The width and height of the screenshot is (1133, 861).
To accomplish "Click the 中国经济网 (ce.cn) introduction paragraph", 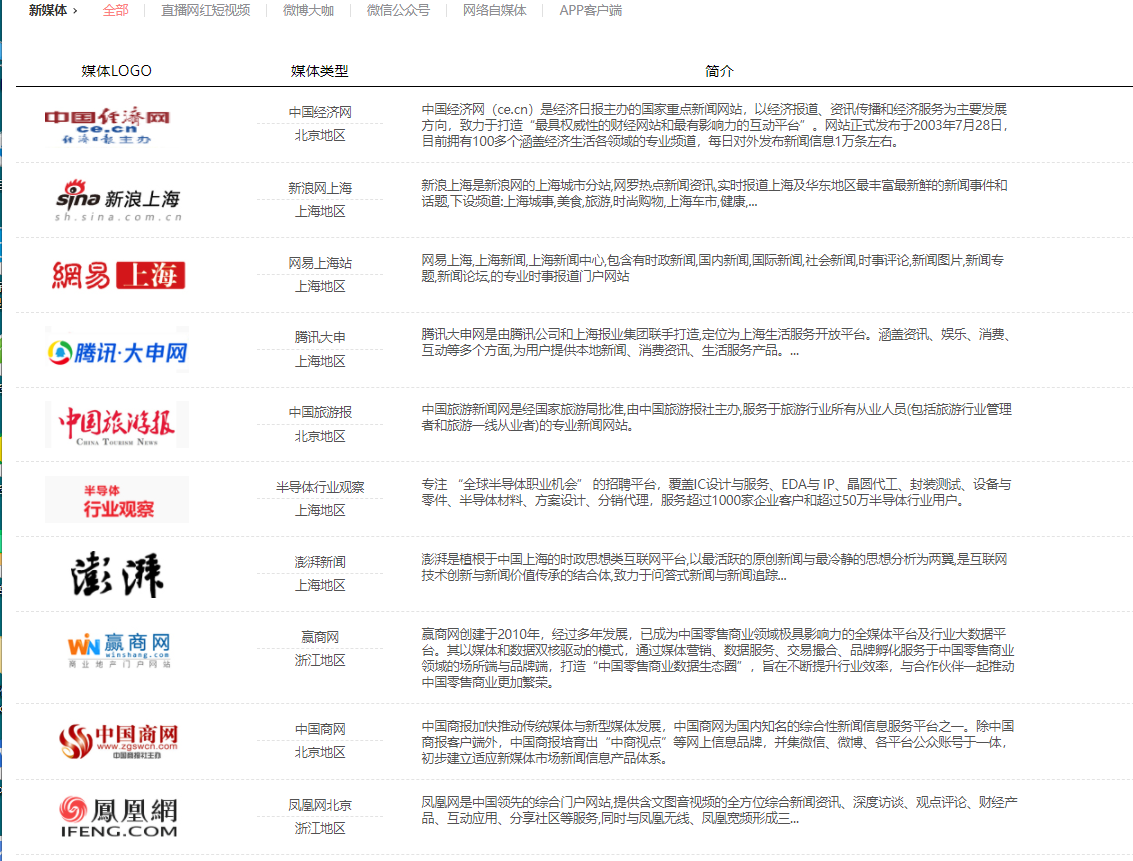I will (715, 125).
